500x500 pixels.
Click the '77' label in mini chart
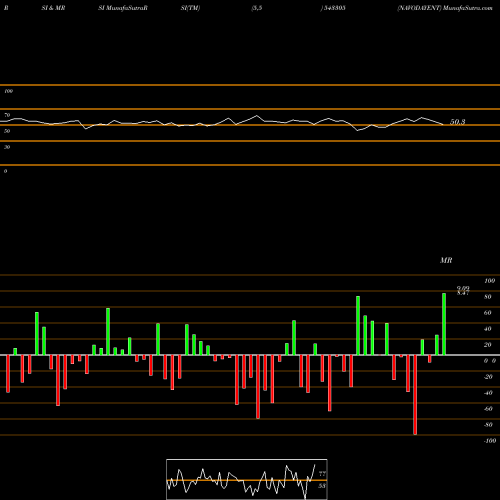[322, 474]
